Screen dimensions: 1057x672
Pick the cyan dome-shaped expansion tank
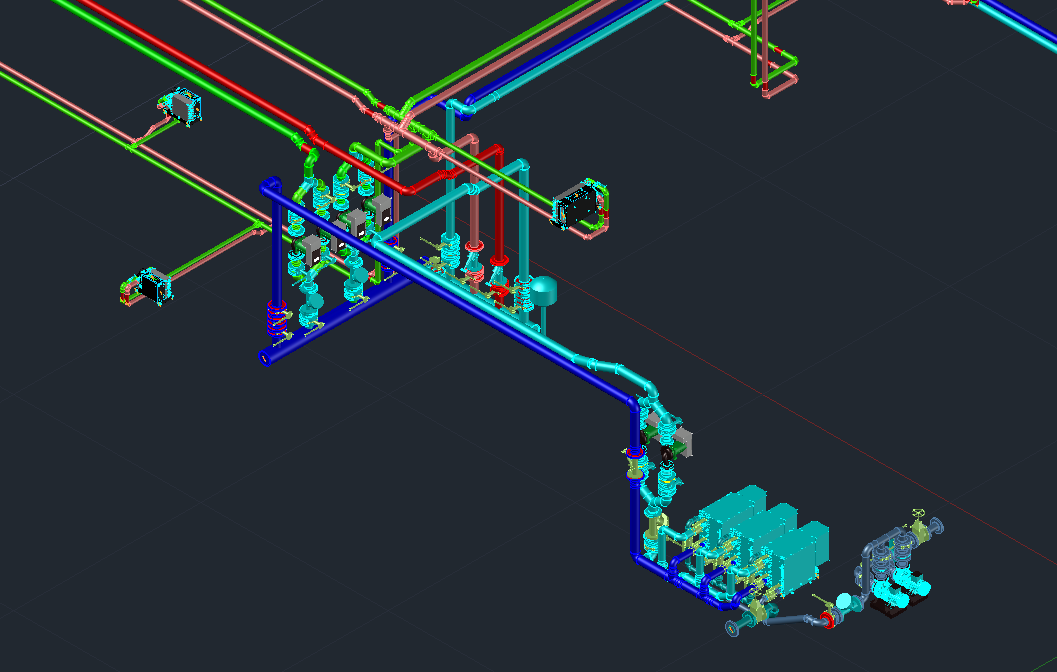[544, 290]
